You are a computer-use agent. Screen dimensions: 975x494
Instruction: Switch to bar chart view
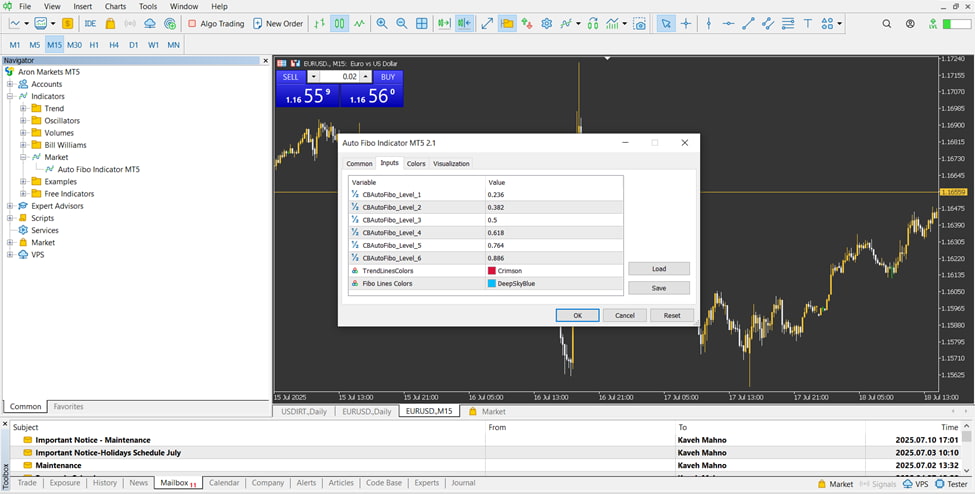pyautogui.click(x=320, y=24)
